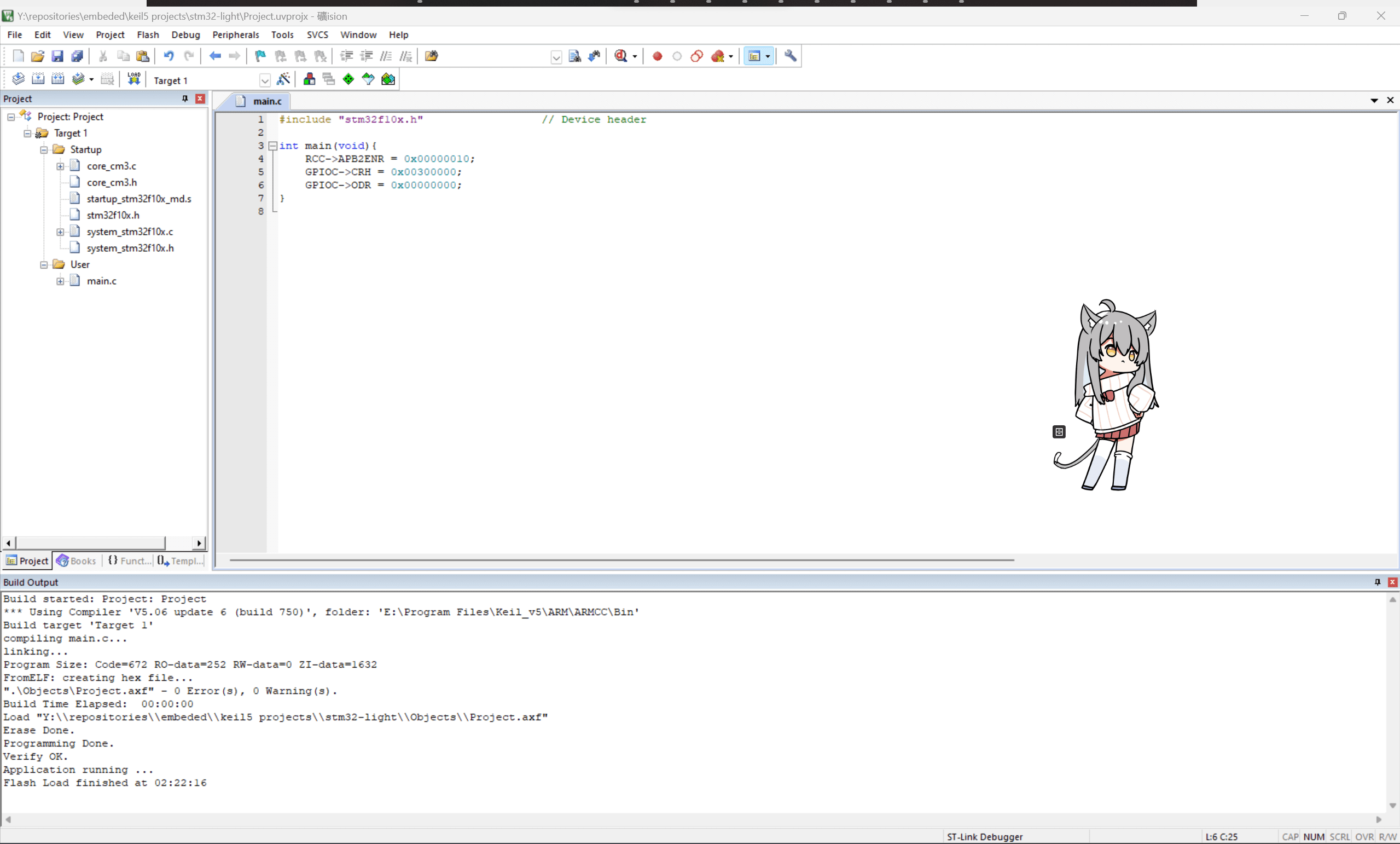Click the Open file folder icon
This screenshot has height=844, width=1400.
tap(38, 56)
